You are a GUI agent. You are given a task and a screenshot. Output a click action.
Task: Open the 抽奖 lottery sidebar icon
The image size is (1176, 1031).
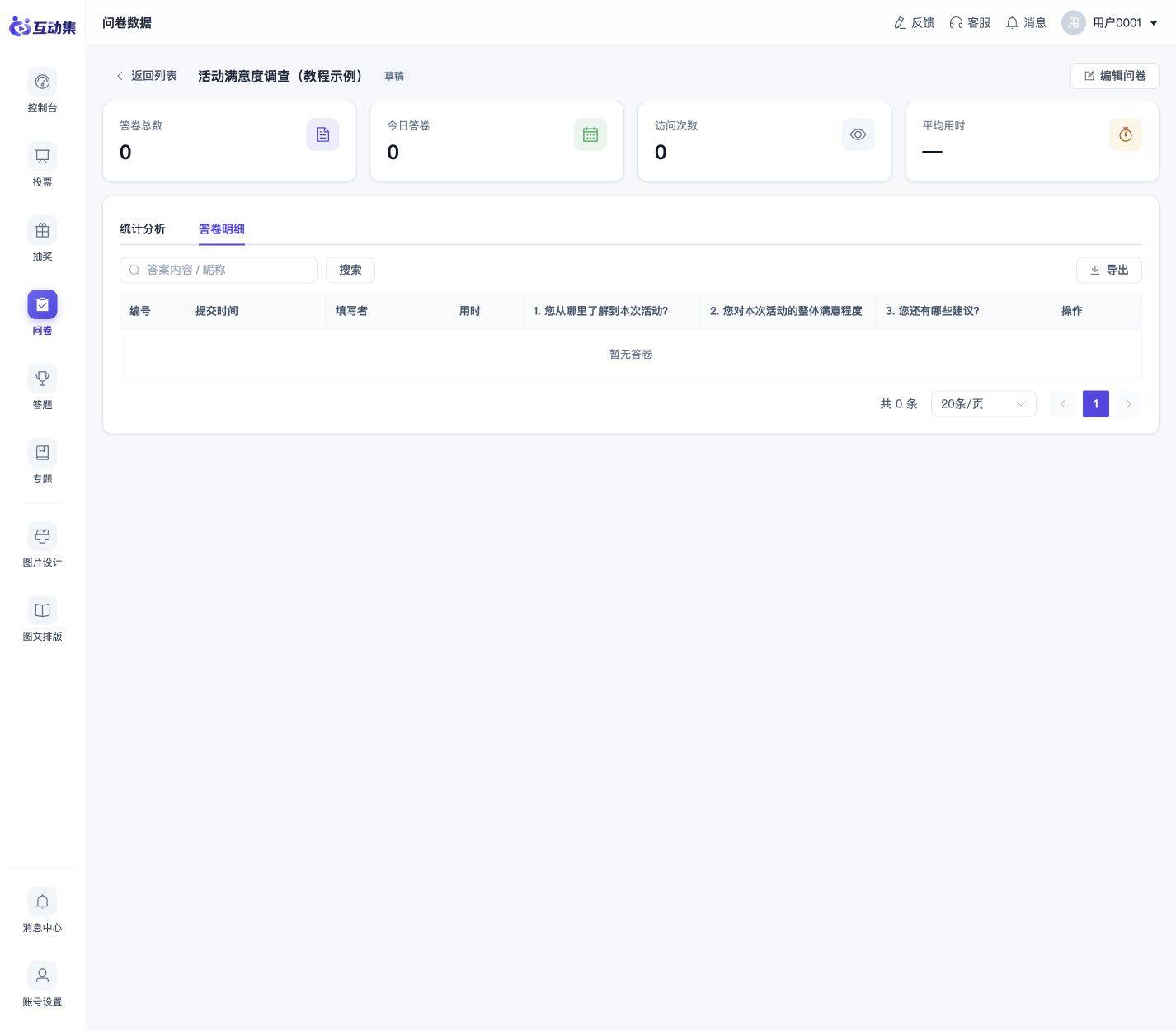pos(42,230)
